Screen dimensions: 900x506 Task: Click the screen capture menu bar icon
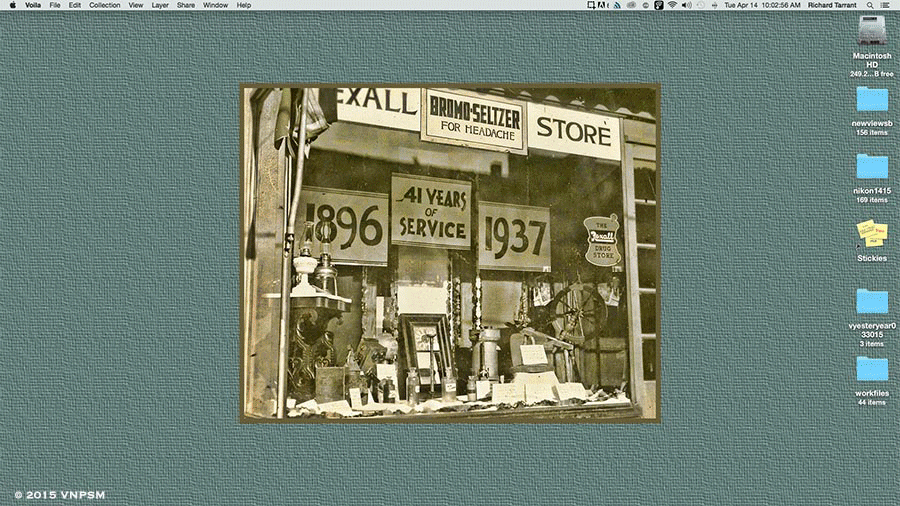point(591,5)
